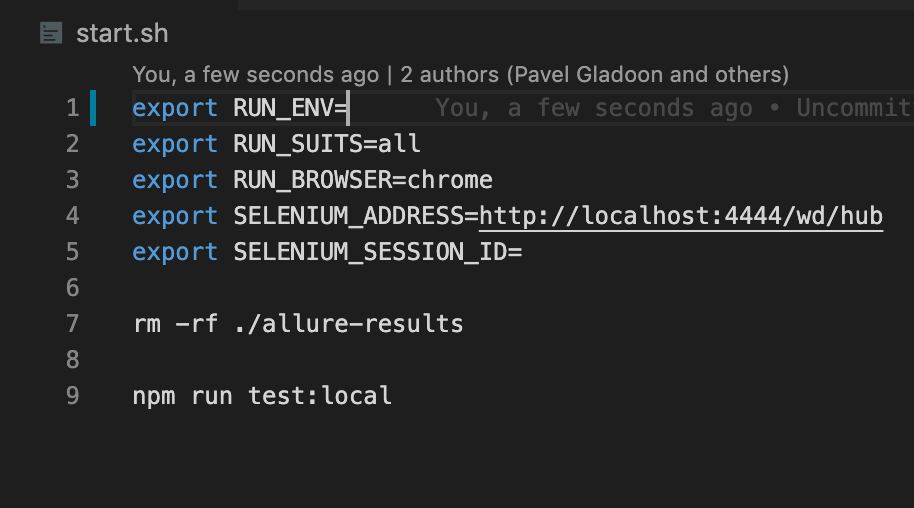Click the modified-line gutter indicator on line 1
Image resolution: width=914 pixels, height=508 pixels.
point(93,108)
